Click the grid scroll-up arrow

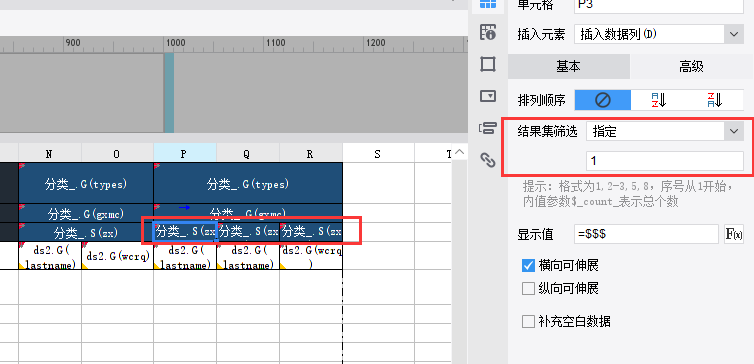(459, 152)
